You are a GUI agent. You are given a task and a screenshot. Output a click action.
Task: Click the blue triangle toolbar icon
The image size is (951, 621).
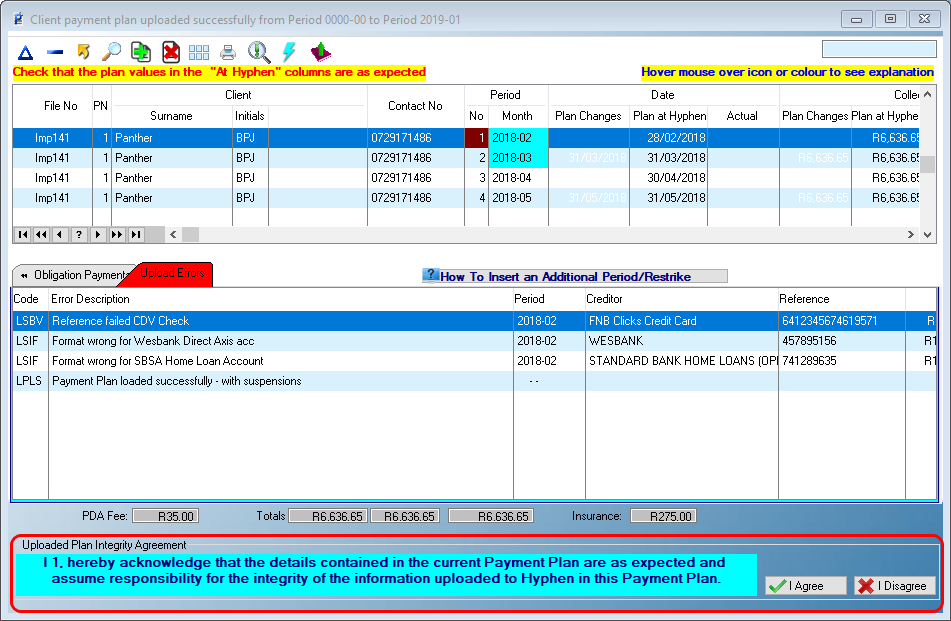(26, 52)
